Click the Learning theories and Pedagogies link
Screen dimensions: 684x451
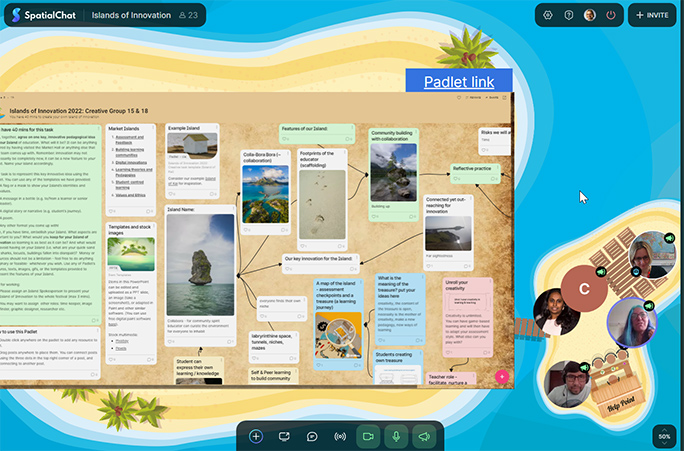point(134,172)
